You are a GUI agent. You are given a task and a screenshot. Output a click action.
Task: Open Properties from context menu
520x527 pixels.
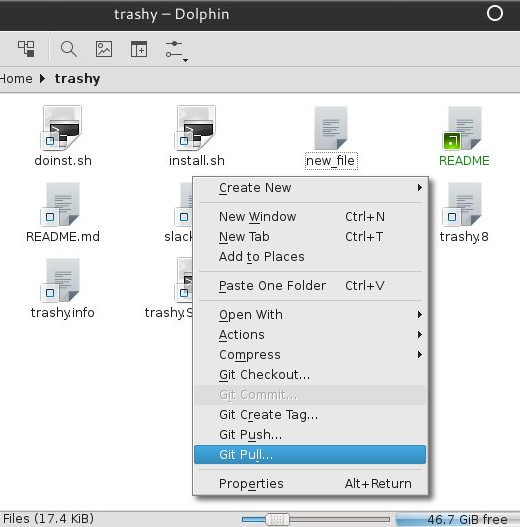click(310, 484)
